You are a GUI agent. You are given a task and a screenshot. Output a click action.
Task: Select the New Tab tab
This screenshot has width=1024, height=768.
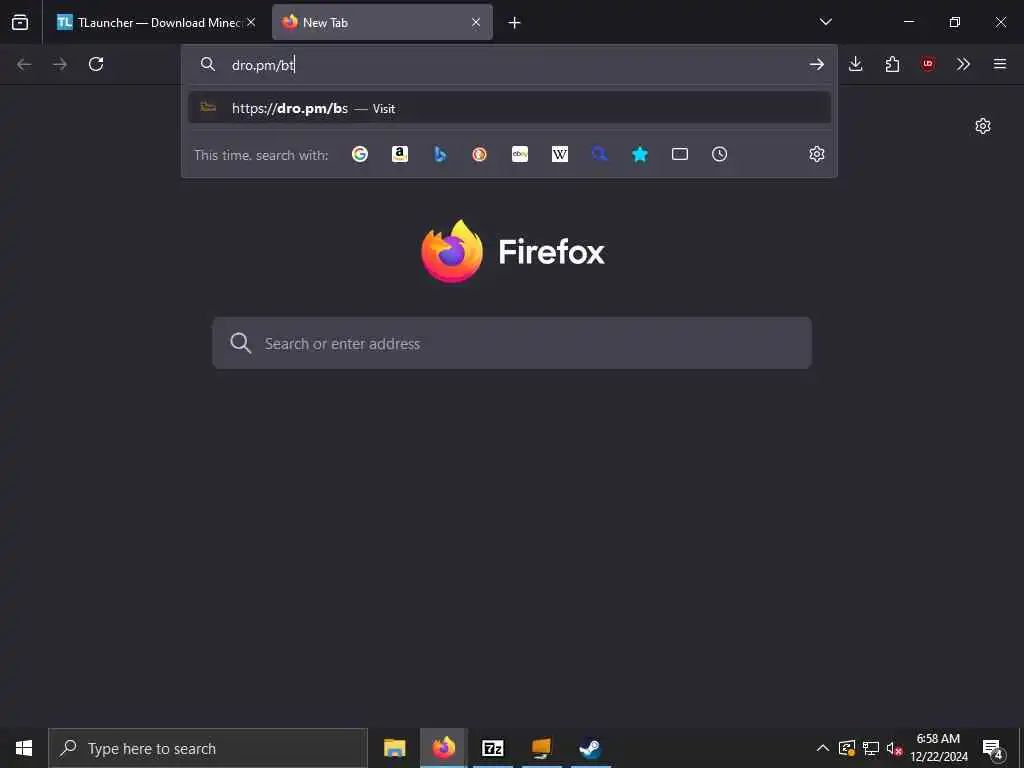point(382,22)
